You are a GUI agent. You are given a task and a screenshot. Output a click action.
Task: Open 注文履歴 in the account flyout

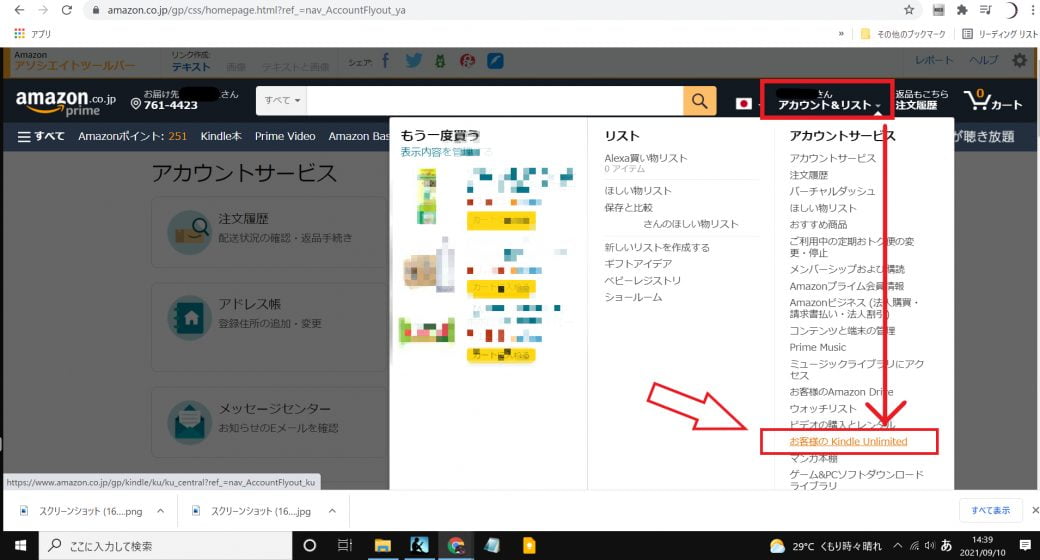pos(809,175)
